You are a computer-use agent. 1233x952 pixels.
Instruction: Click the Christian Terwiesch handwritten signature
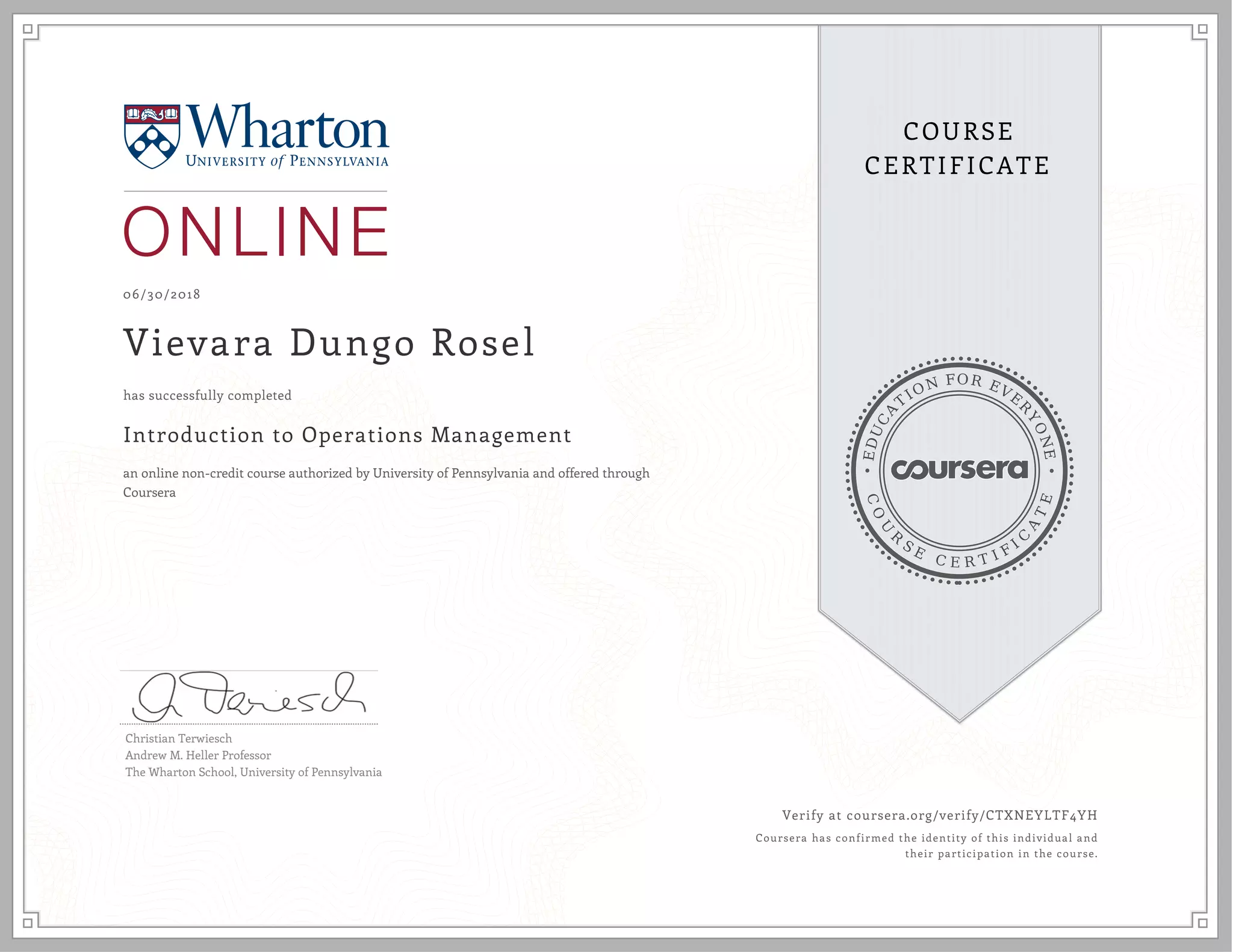[250, 698]
